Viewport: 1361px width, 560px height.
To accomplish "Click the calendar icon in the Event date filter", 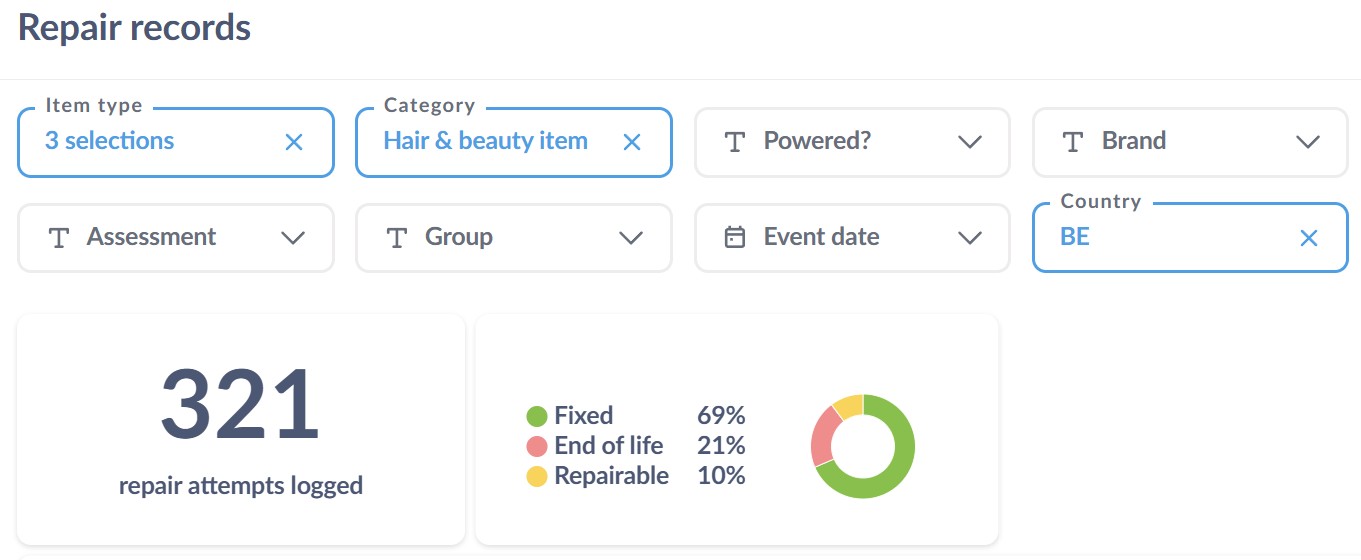I will click(735, 238).
